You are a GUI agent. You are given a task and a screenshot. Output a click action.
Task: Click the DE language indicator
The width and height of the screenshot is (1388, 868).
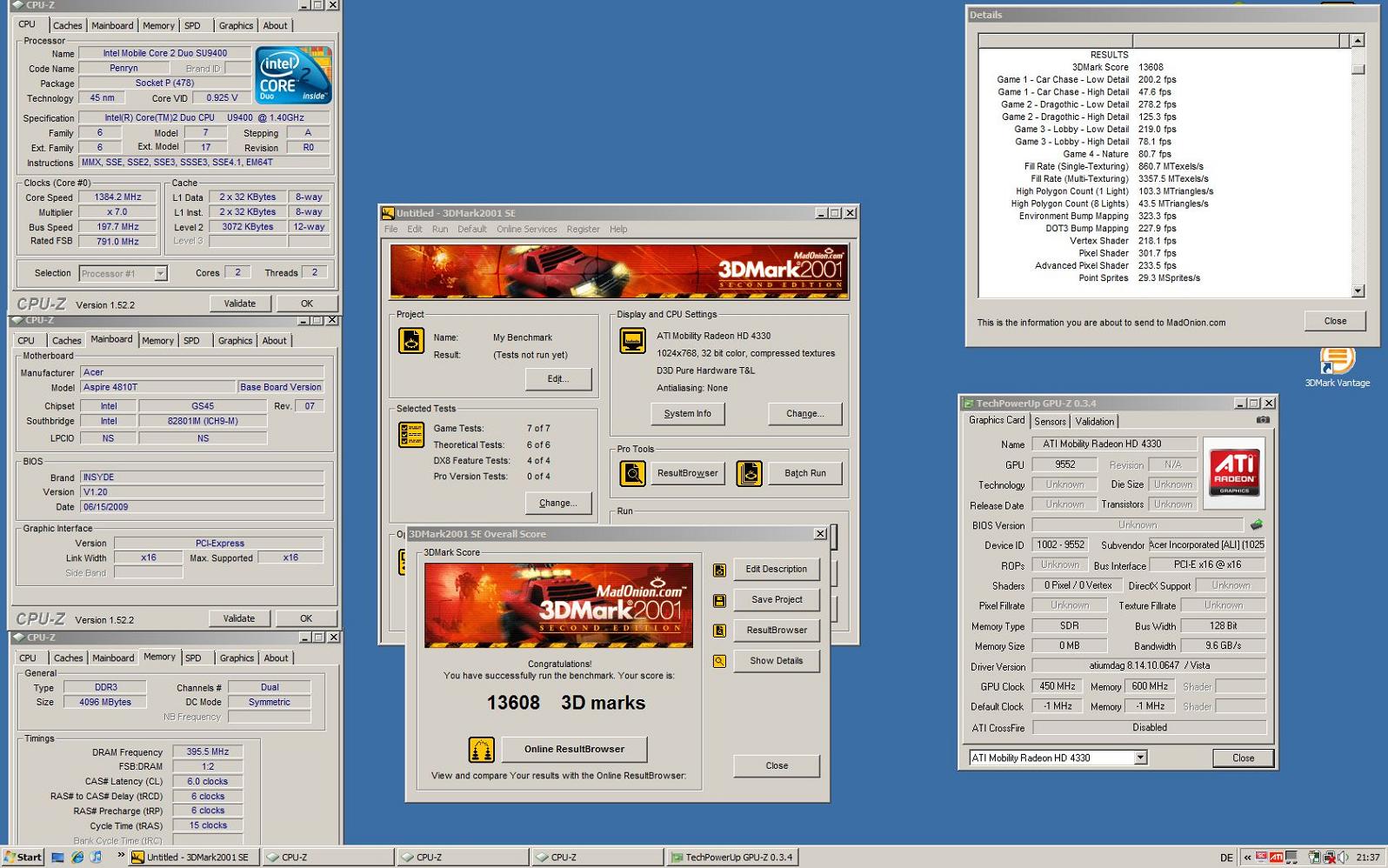click(1226, 858)
